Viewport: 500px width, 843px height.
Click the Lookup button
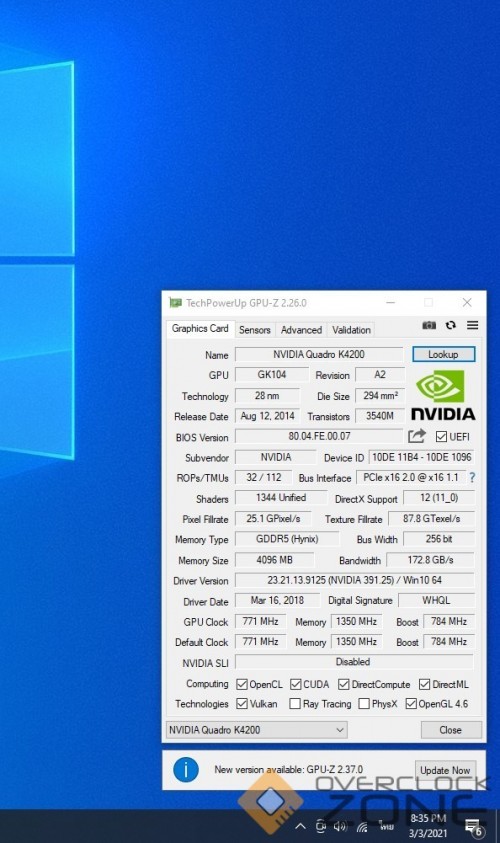444,354
